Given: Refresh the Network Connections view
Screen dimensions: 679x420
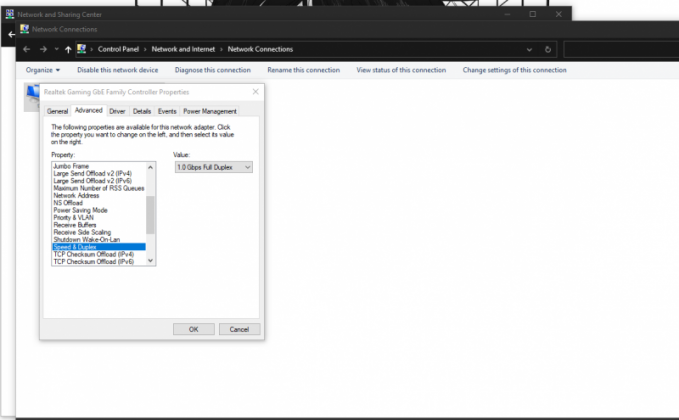Looking at the screenshot, I should pyautogui.click(x=548, y=49).
